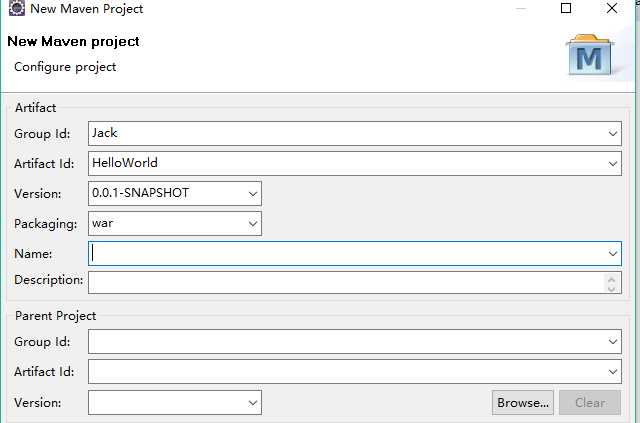The height and width of the screenshot is (423, 640).
Task: Close the New Maven Project dialog
Action: point(612,8)
